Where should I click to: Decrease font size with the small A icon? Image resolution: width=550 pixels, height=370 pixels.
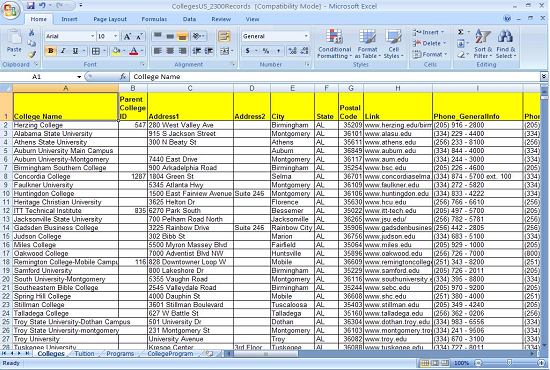click(139, 36)
